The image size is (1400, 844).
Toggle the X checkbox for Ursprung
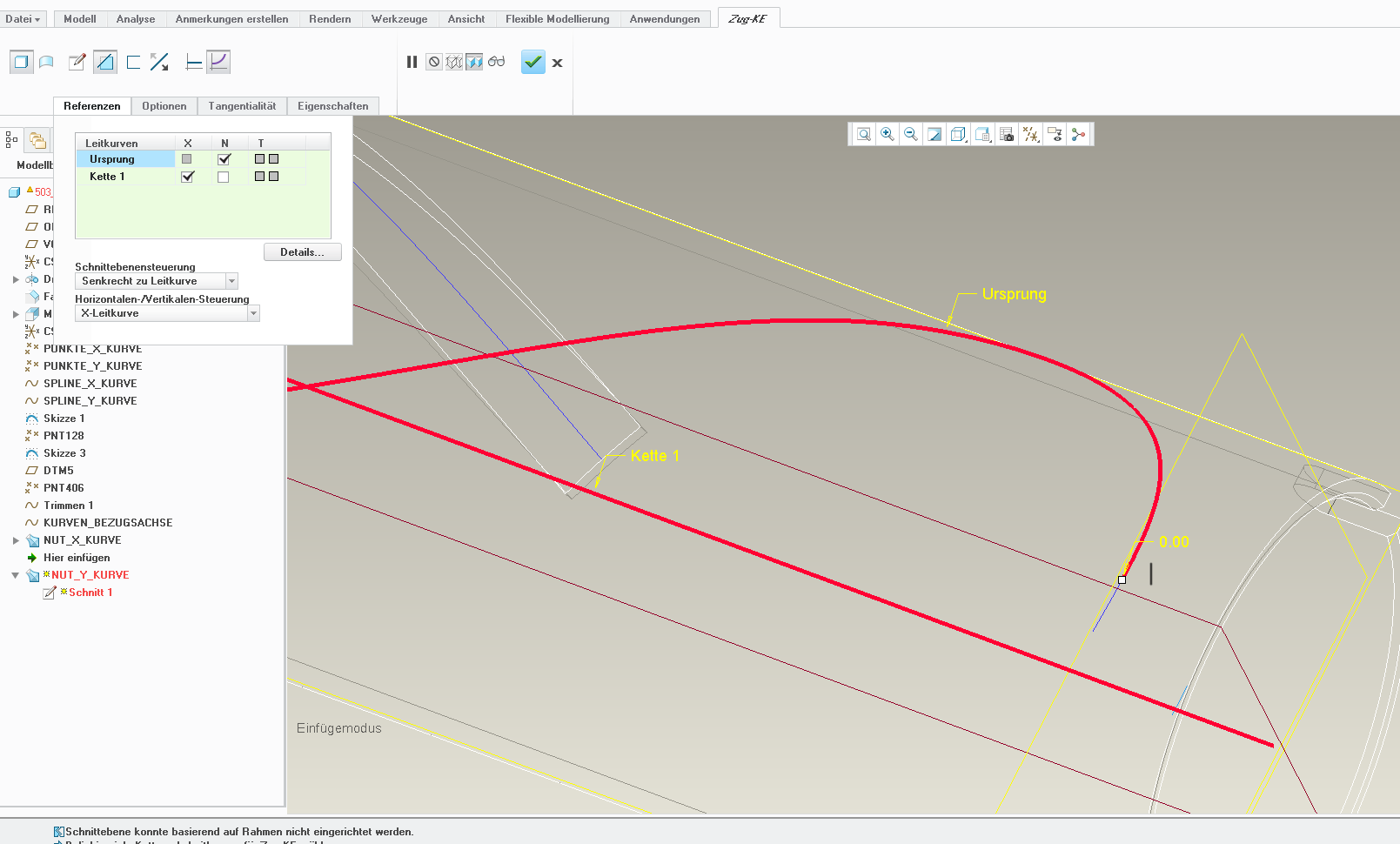[186, 159]
